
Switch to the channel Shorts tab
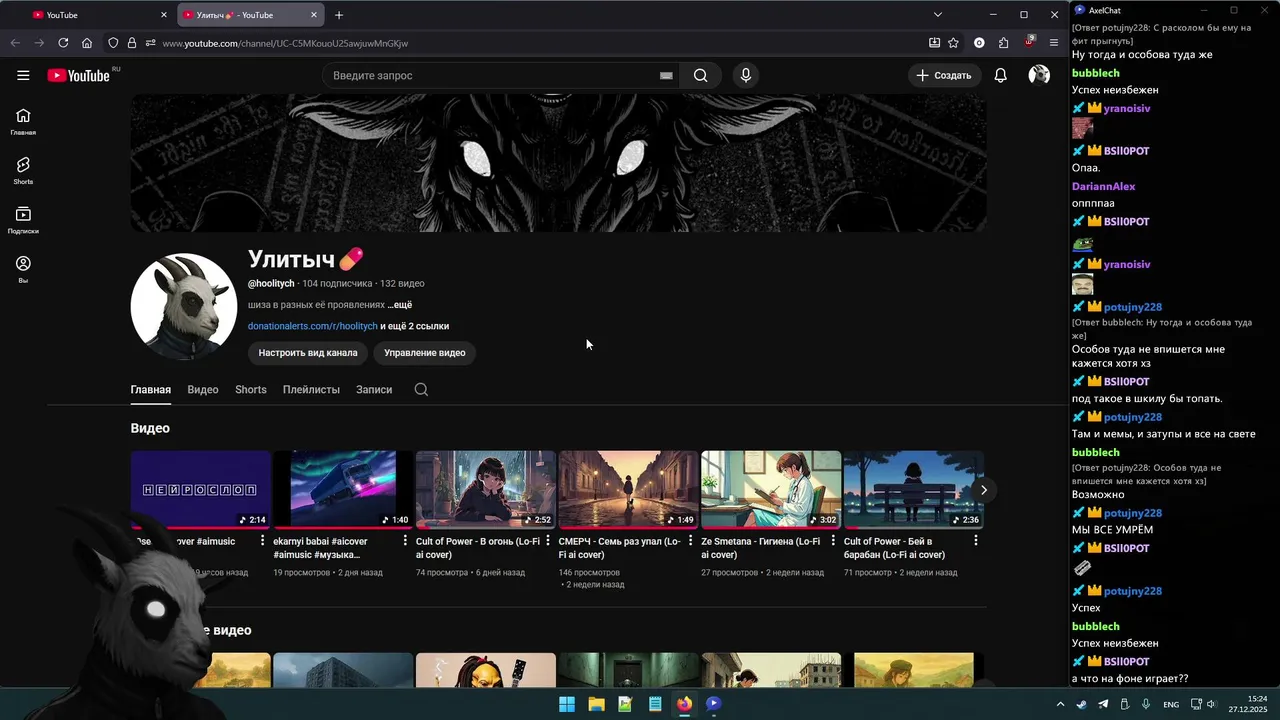click(251, 390)
